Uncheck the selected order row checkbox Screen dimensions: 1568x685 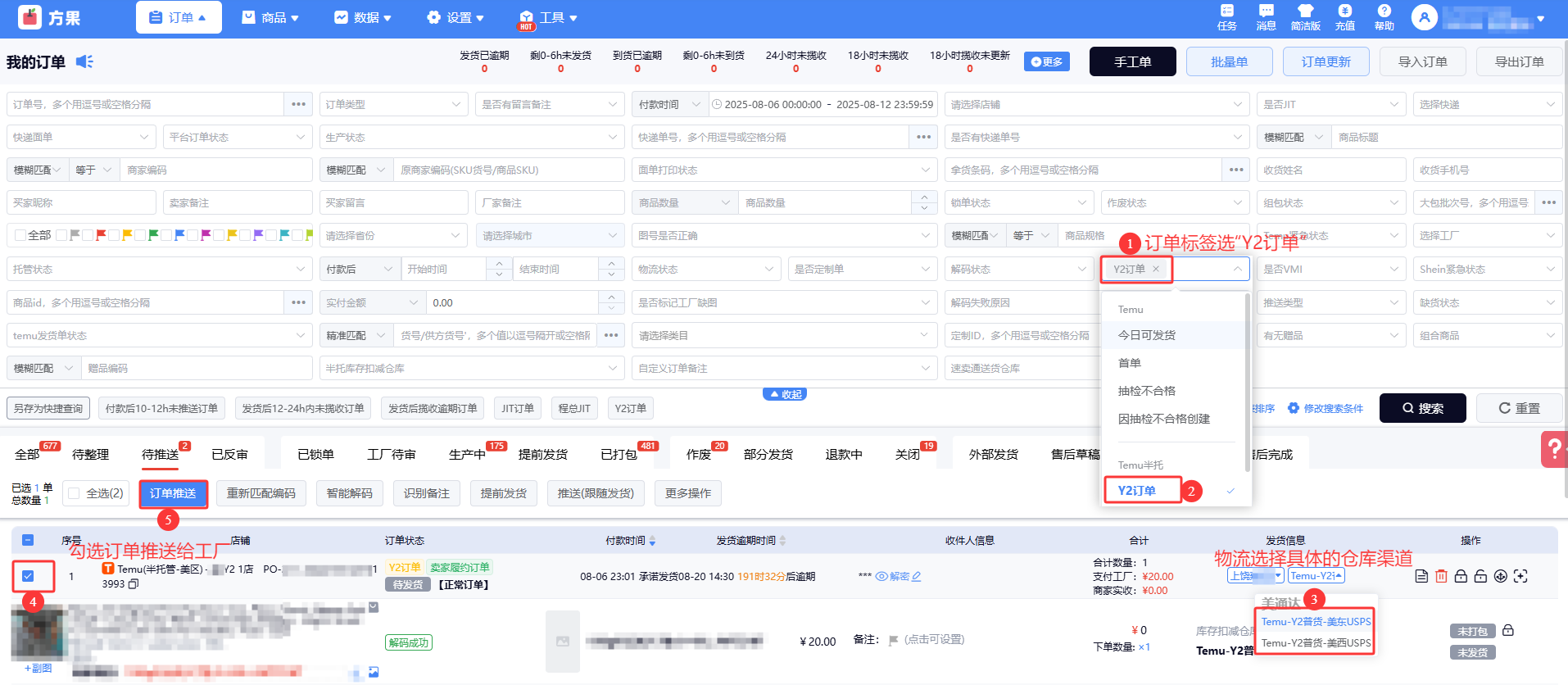[x=28, y=576]
